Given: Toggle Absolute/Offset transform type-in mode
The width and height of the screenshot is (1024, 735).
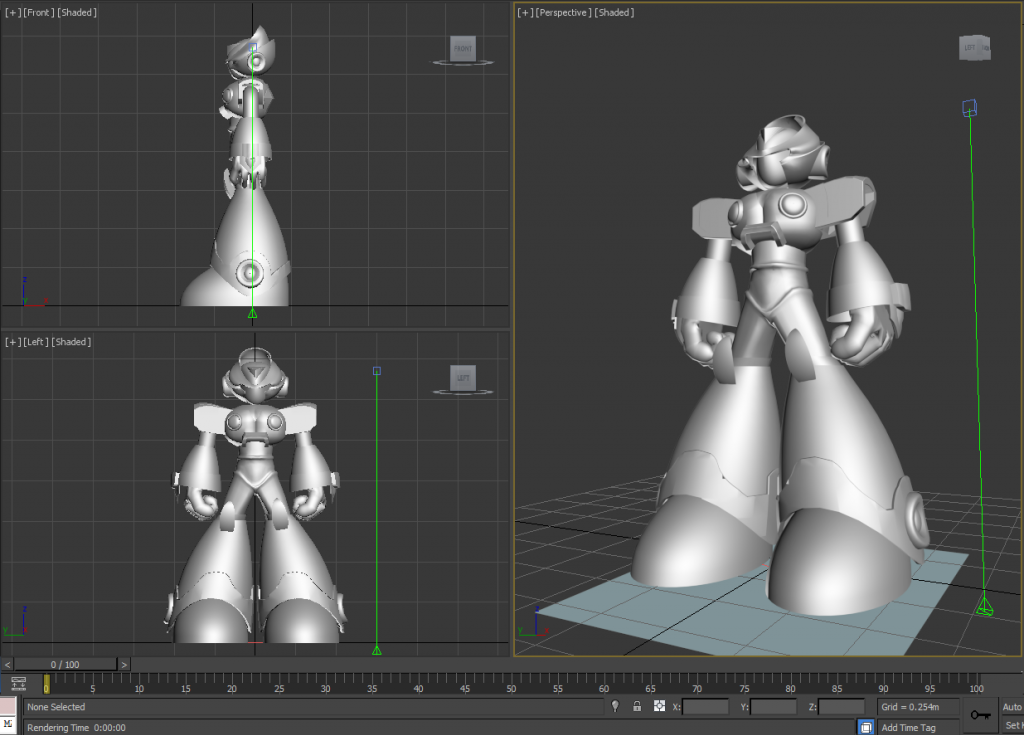Looking at the screenshot, I should [659, 706].
